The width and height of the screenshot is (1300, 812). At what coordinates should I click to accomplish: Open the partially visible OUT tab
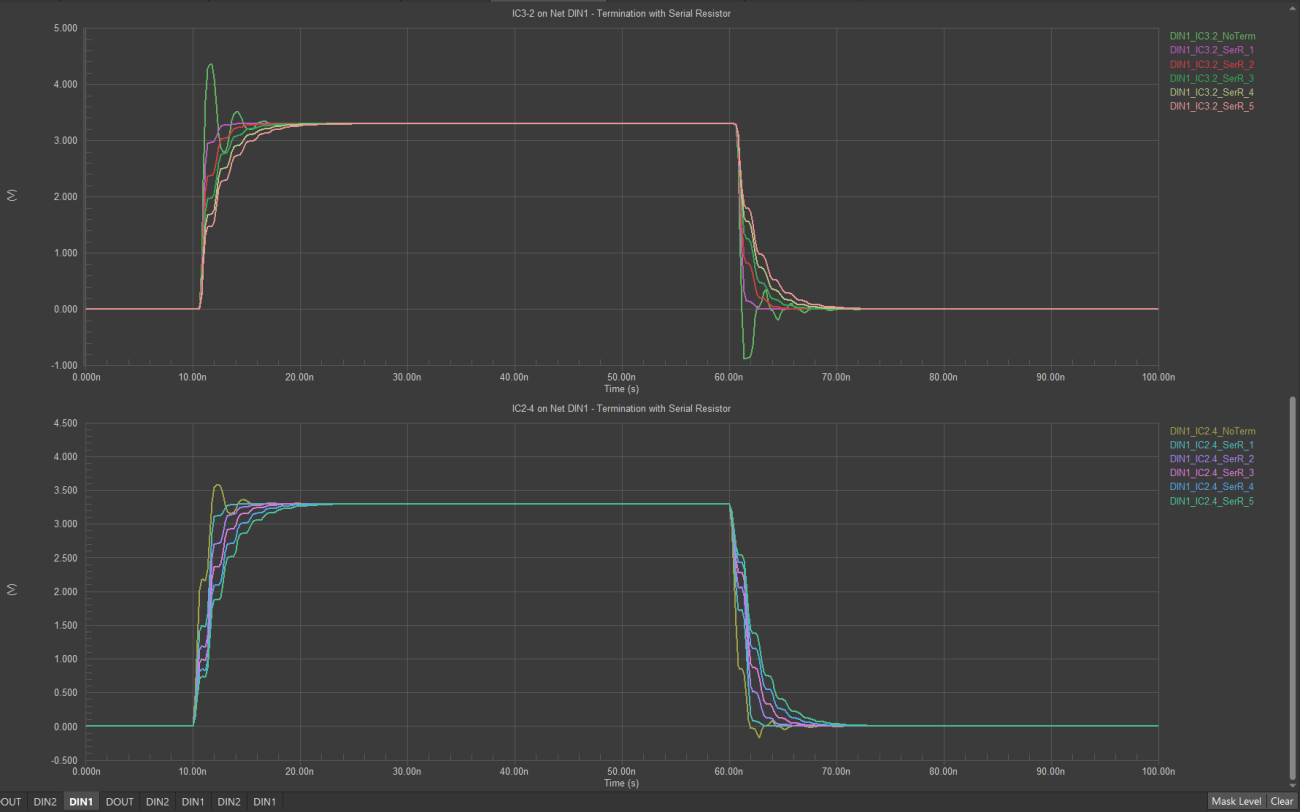[x=11, y=802]
